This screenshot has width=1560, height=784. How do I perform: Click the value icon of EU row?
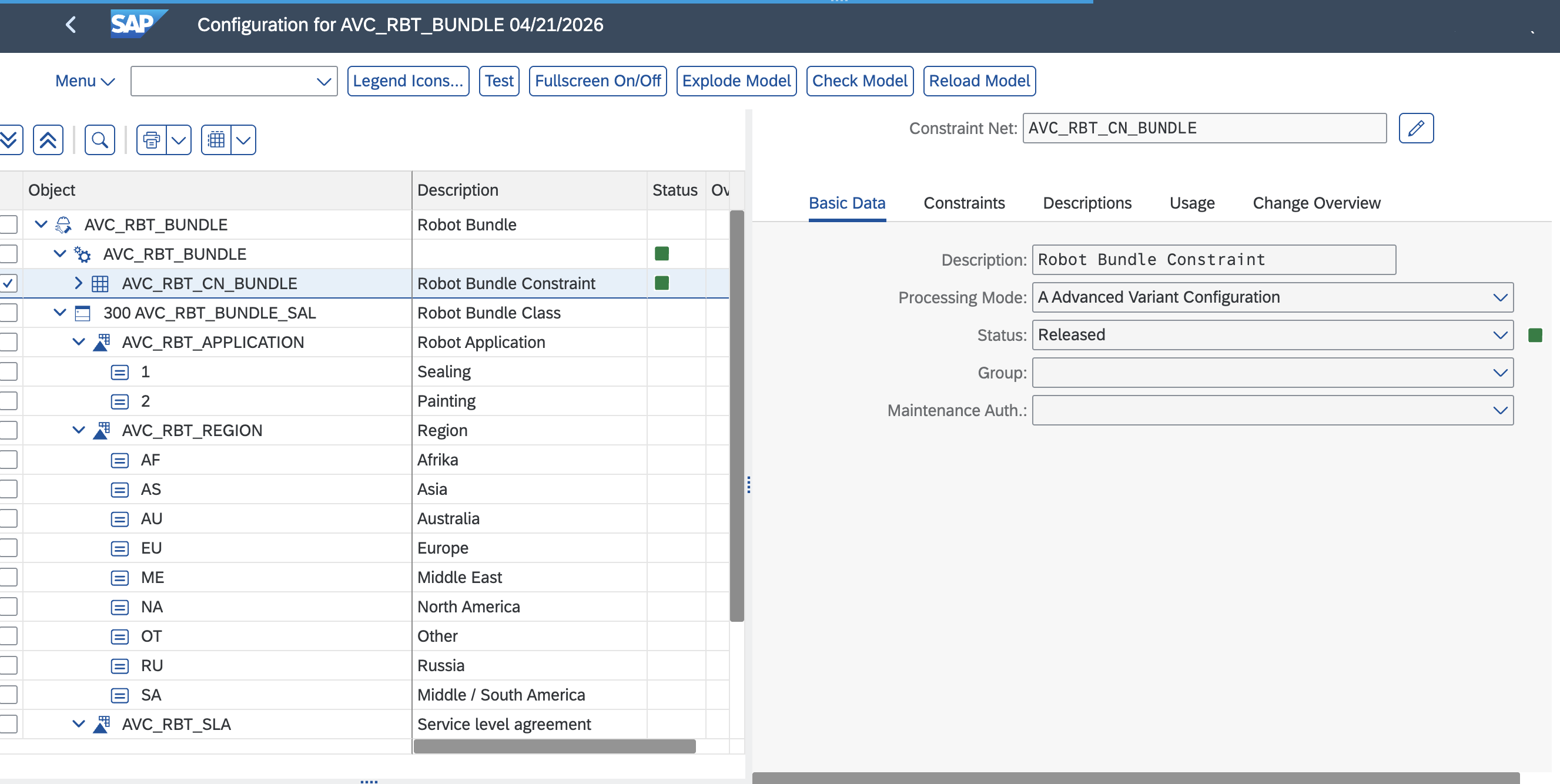coord(120,548)
